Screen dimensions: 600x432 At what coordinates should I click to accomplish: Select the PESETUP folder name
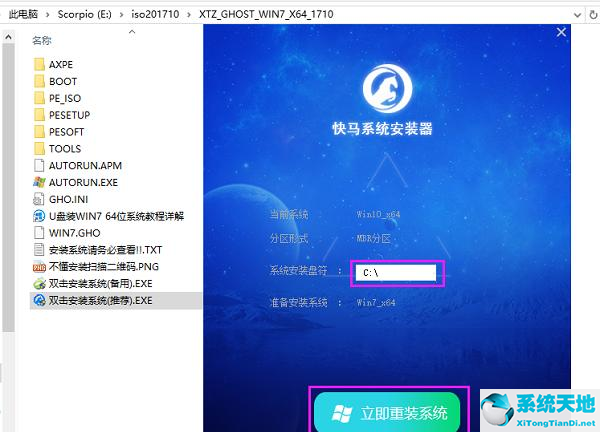coord(70,115)
